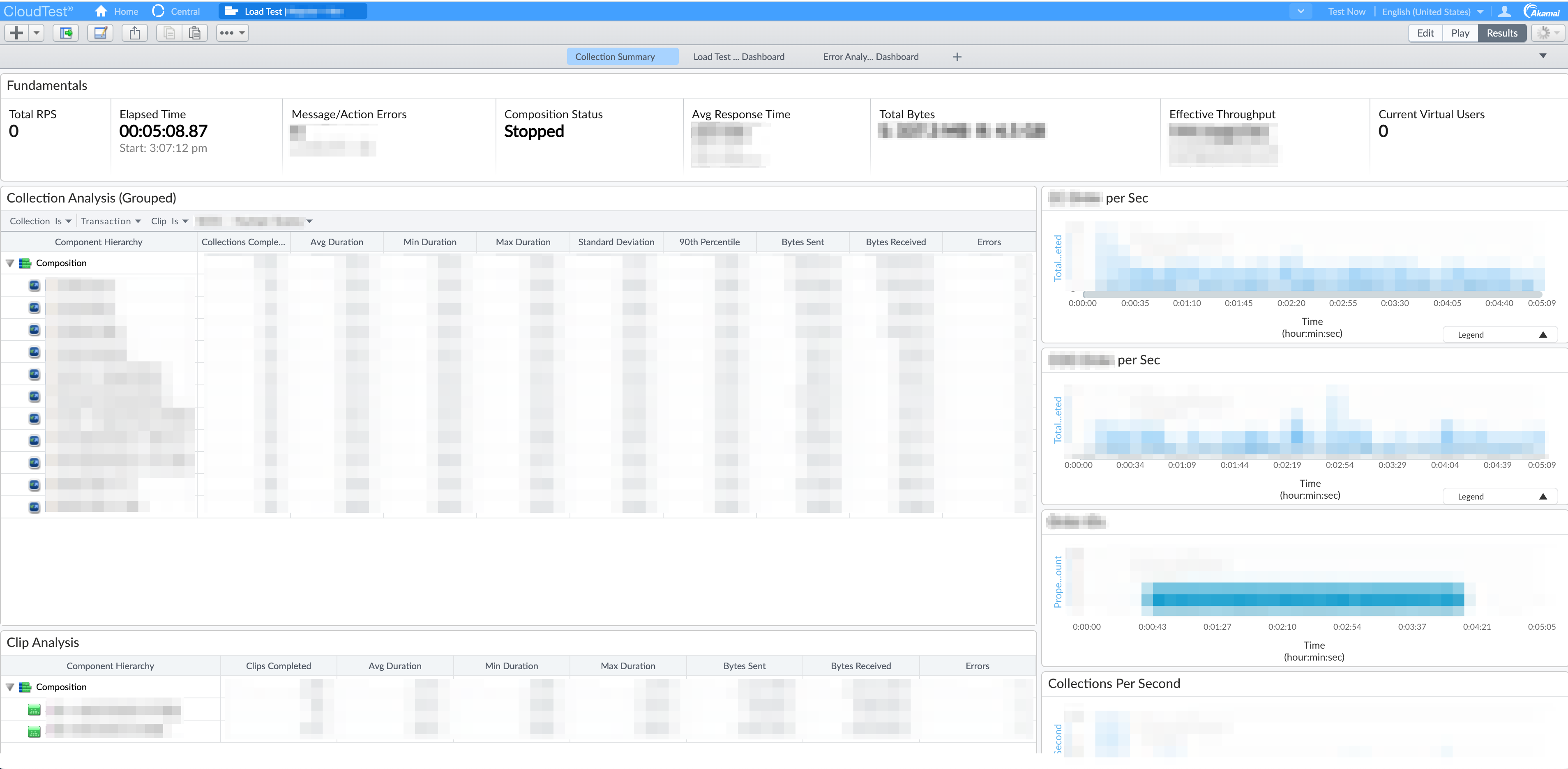Viewport: 1568px width, 769px height.
Task: Switch to Error Analysis Dashboard tab
Action: [870, 57]
